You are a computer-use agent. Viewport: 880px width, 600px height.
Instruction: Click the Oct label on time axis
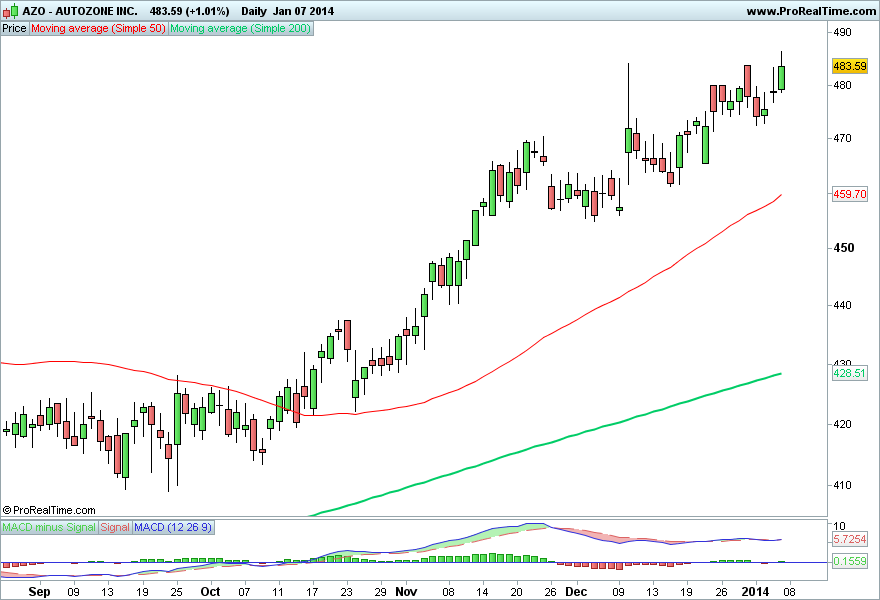tap(210, 592)
